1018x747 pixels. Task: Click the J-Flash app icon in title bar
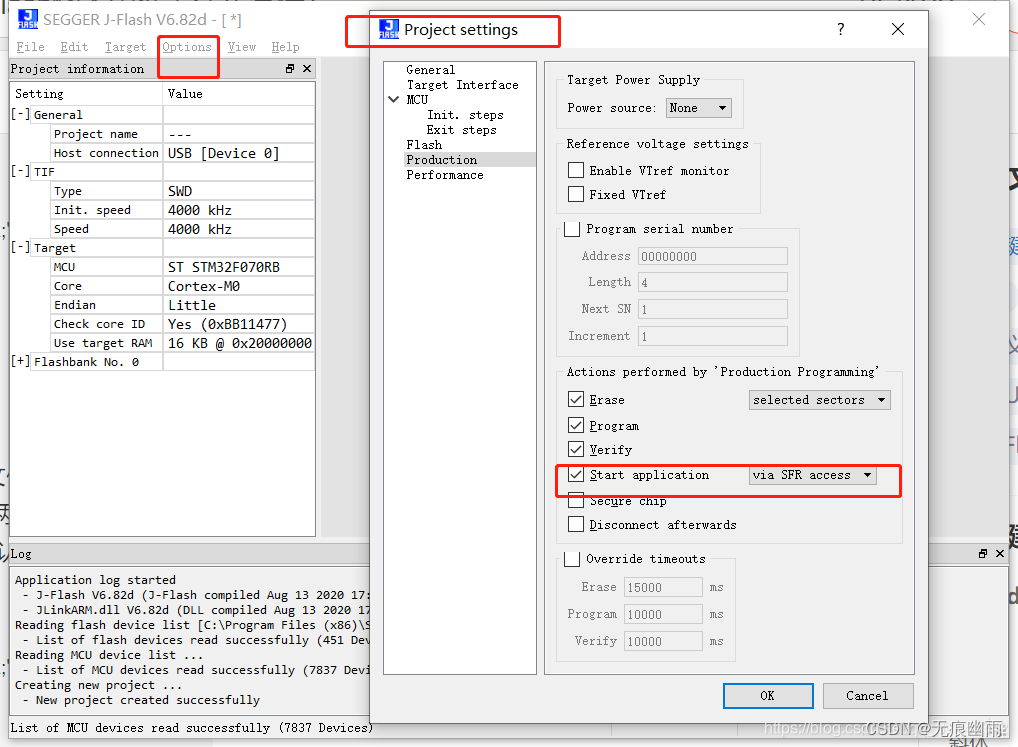[27, 19]
